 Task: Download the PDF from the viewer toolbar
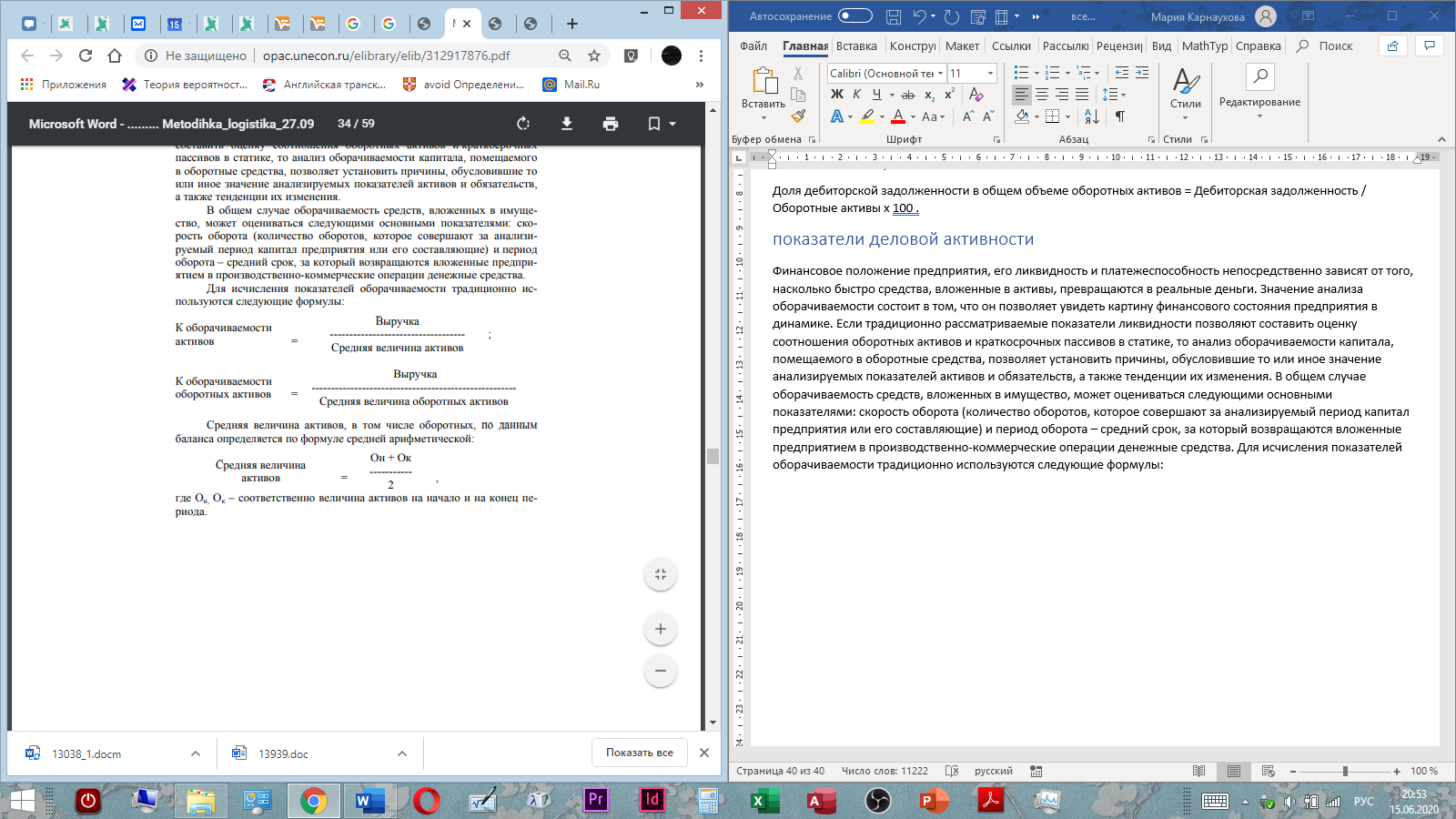click(567, 124)
